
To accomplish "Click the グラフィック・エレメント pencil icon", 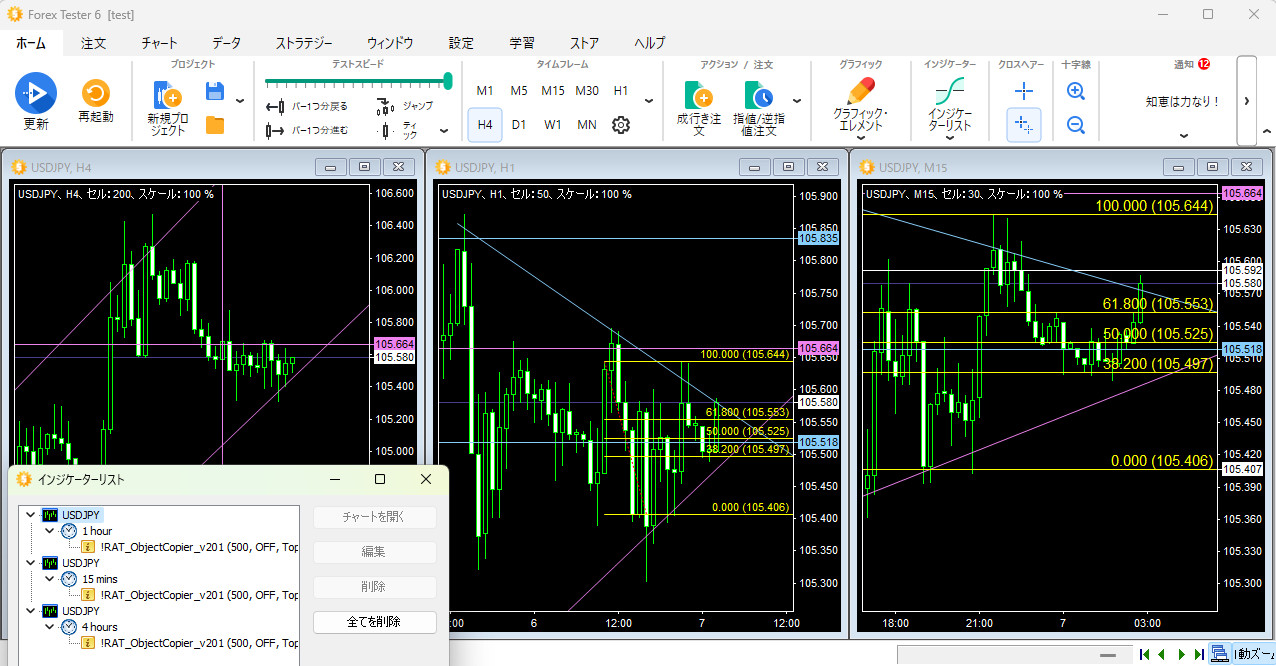I will pos(860,92).
